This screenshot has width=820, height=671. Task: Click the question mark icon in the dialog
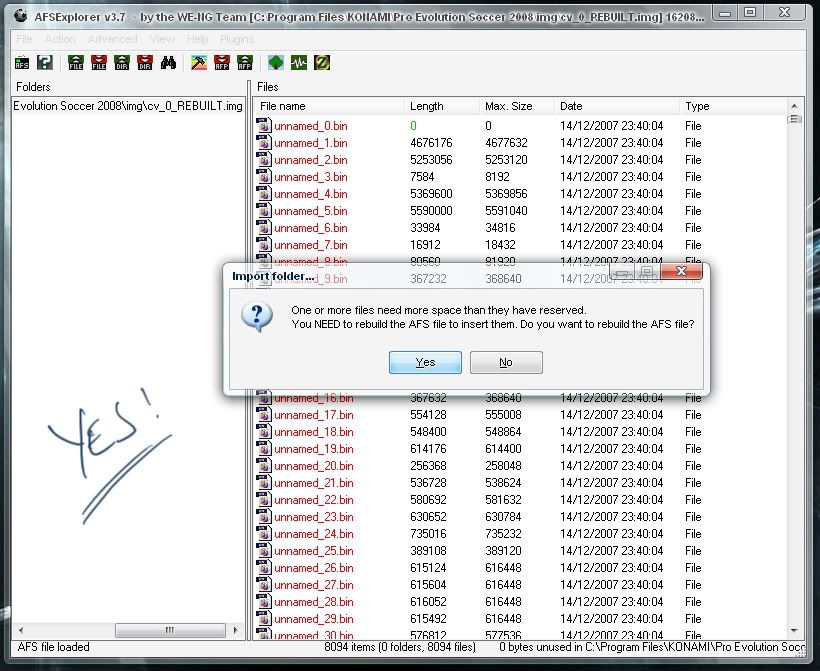coord(257,316)
